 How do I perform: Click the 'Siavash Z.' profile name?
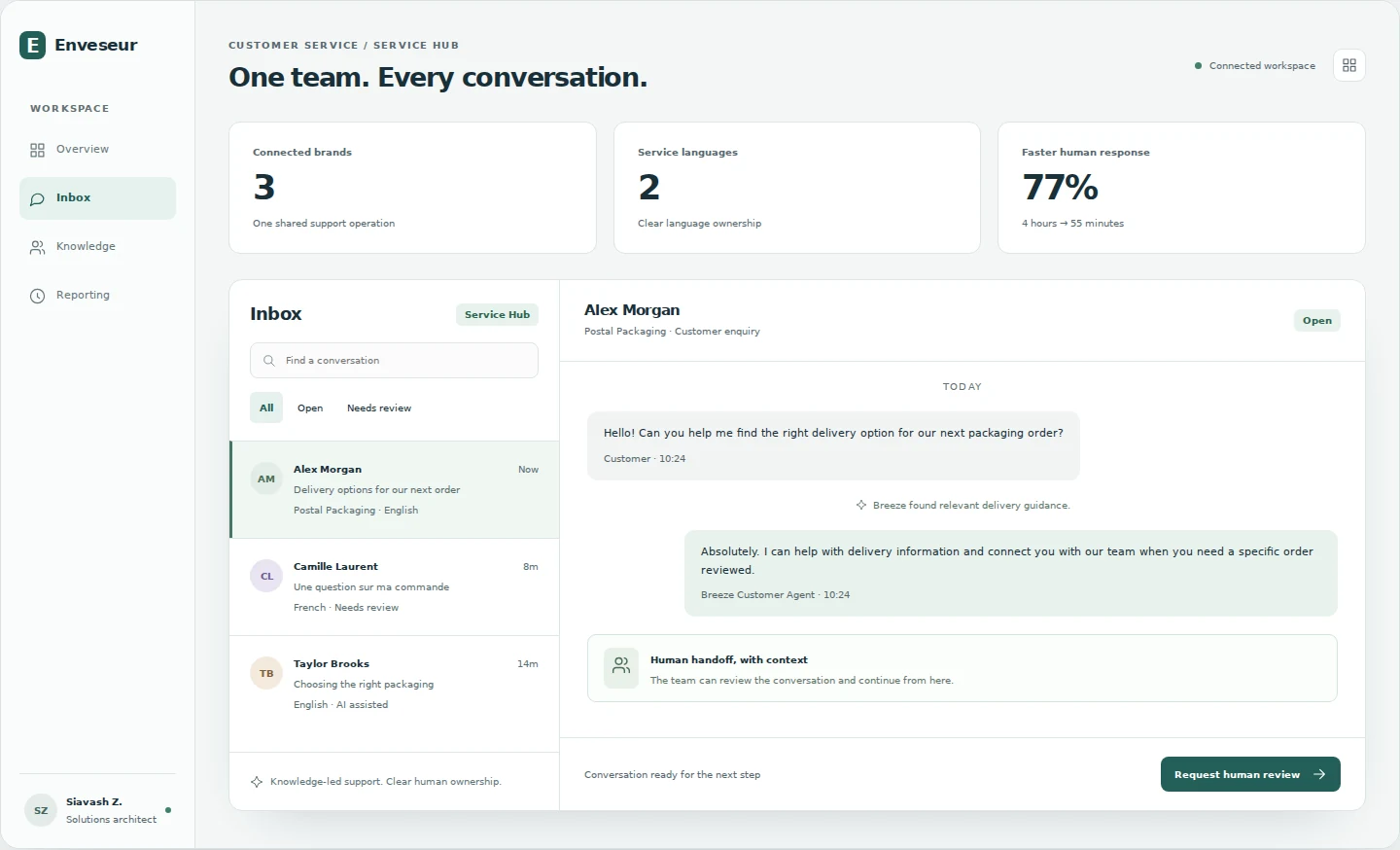pos(94,802)
